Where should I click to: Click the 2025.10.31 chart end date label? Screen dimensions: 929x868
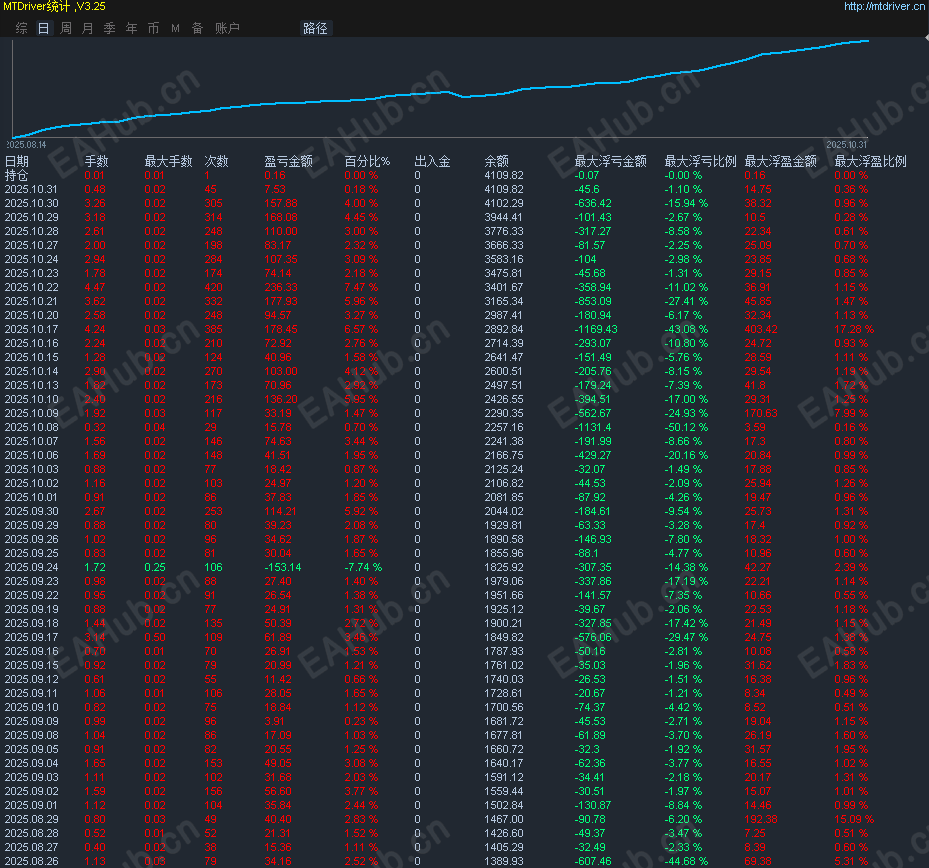click(848, 145)
